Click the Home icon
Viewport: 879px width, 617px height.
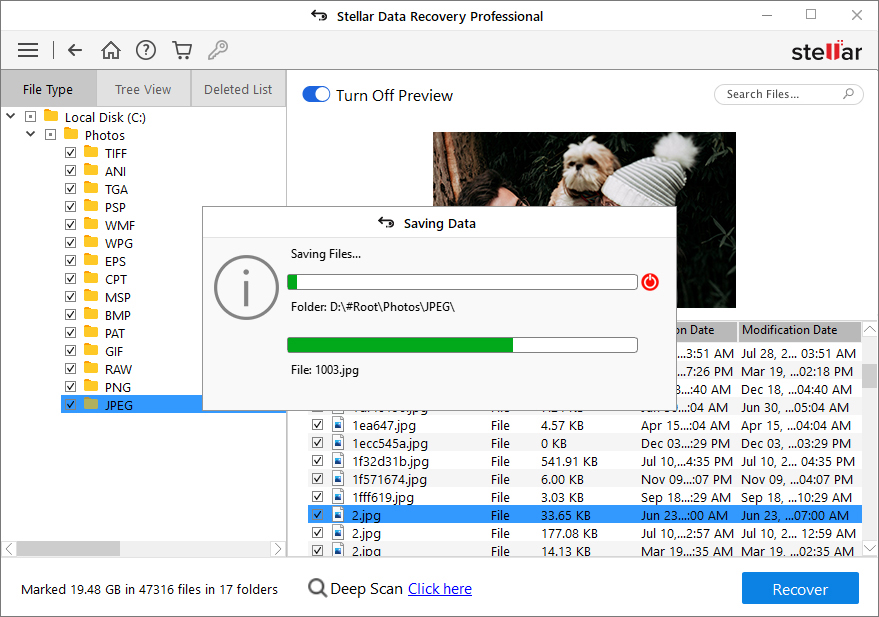click(x=111, y=50)
